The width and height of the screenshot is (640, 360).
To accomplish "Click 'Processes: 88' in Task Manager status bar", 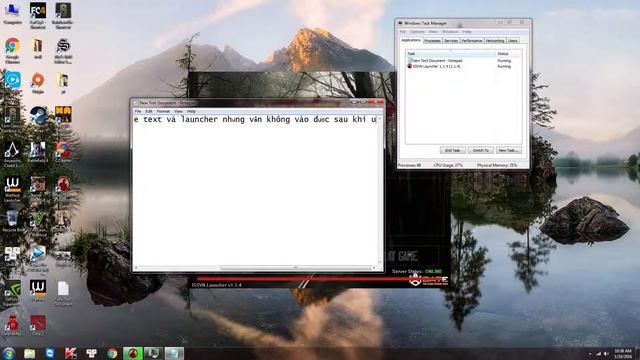I will click(409, 165).
